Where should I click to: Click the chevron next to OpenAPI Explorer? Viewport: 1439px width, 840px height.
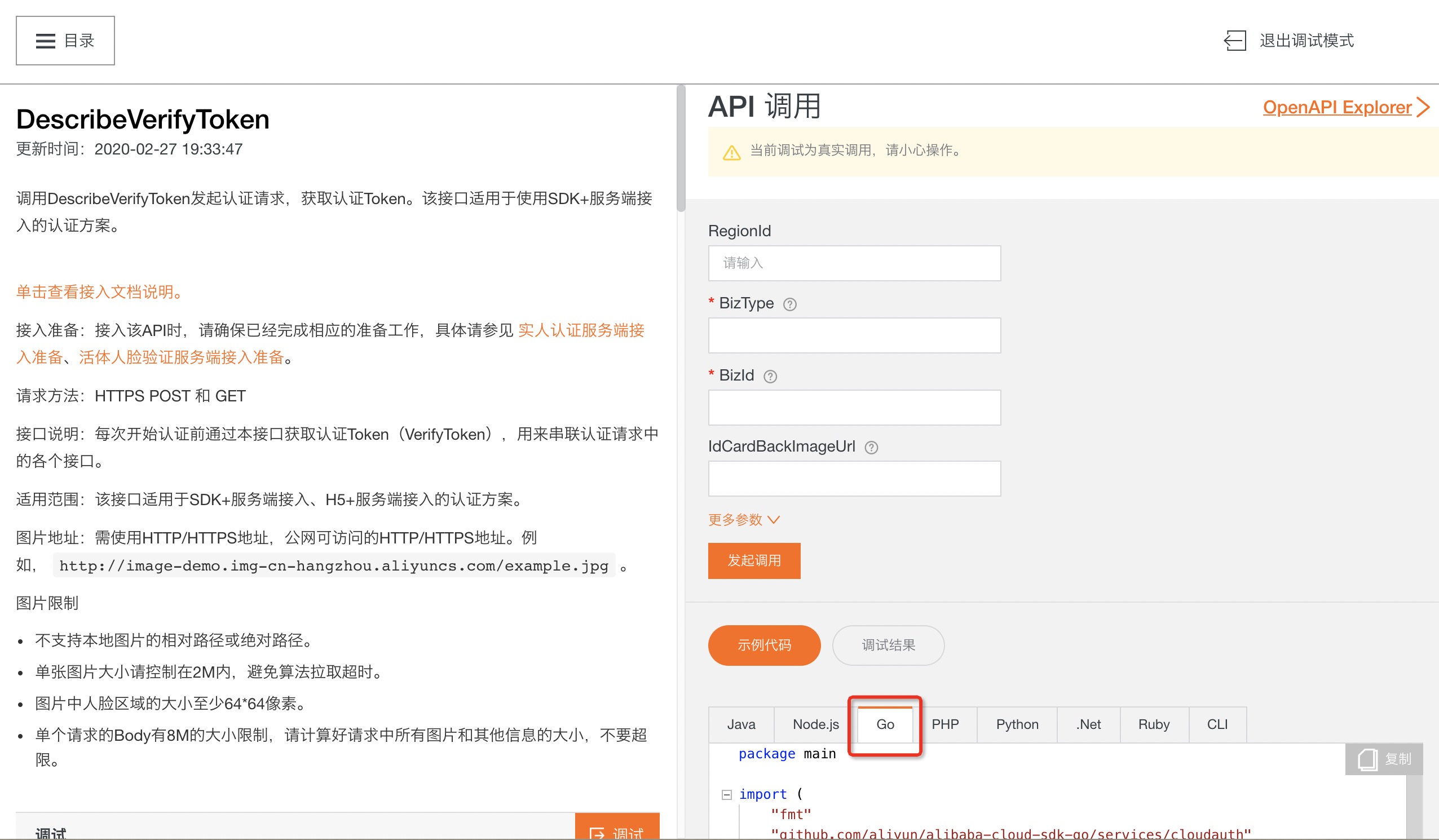click(1423, 107)
